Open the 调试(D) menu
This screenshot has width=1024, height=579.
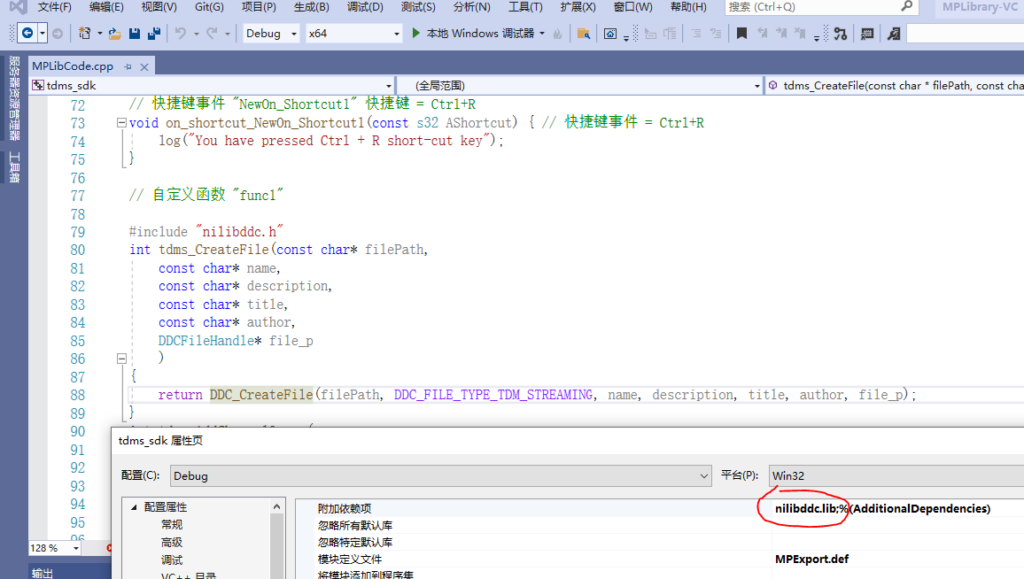[363, 7]
